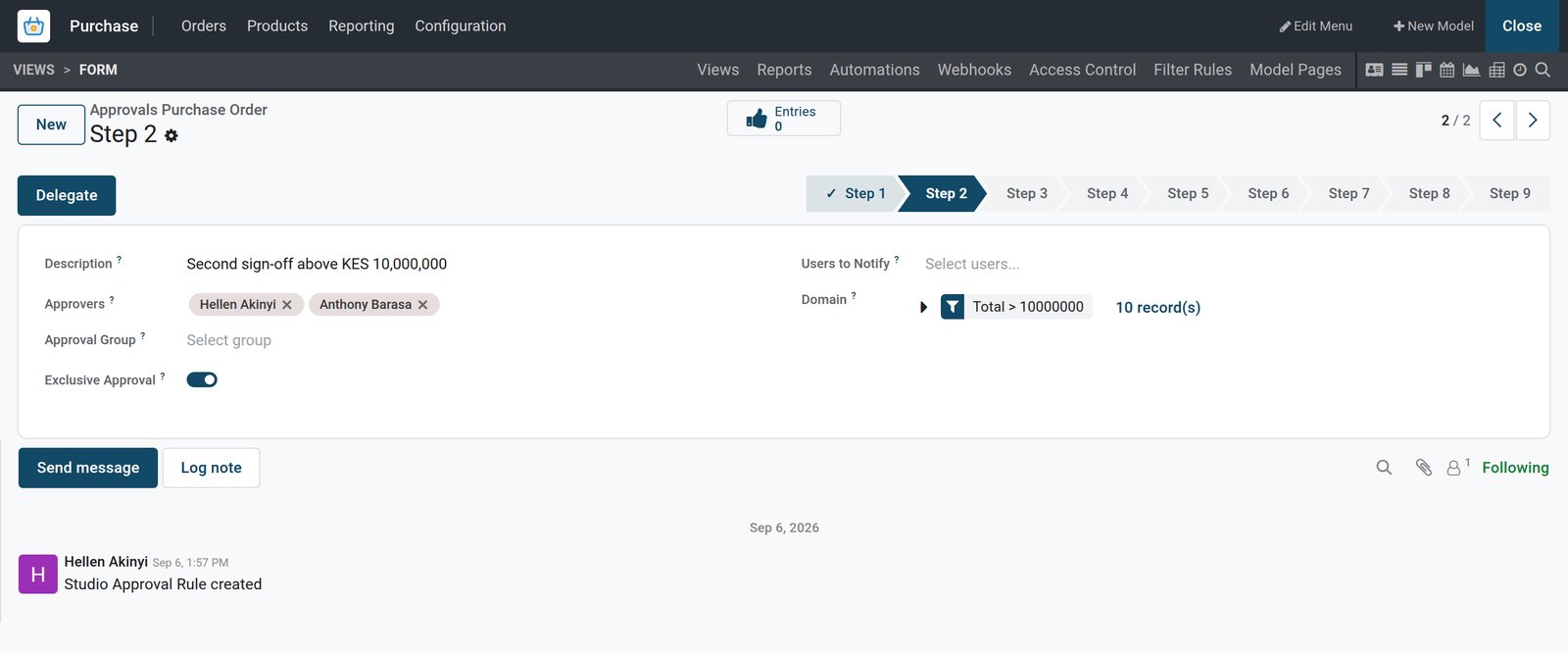Switch to the Form view icon
The height and width of the screenshot is (653, 1568).
[x=1375, y=70]
